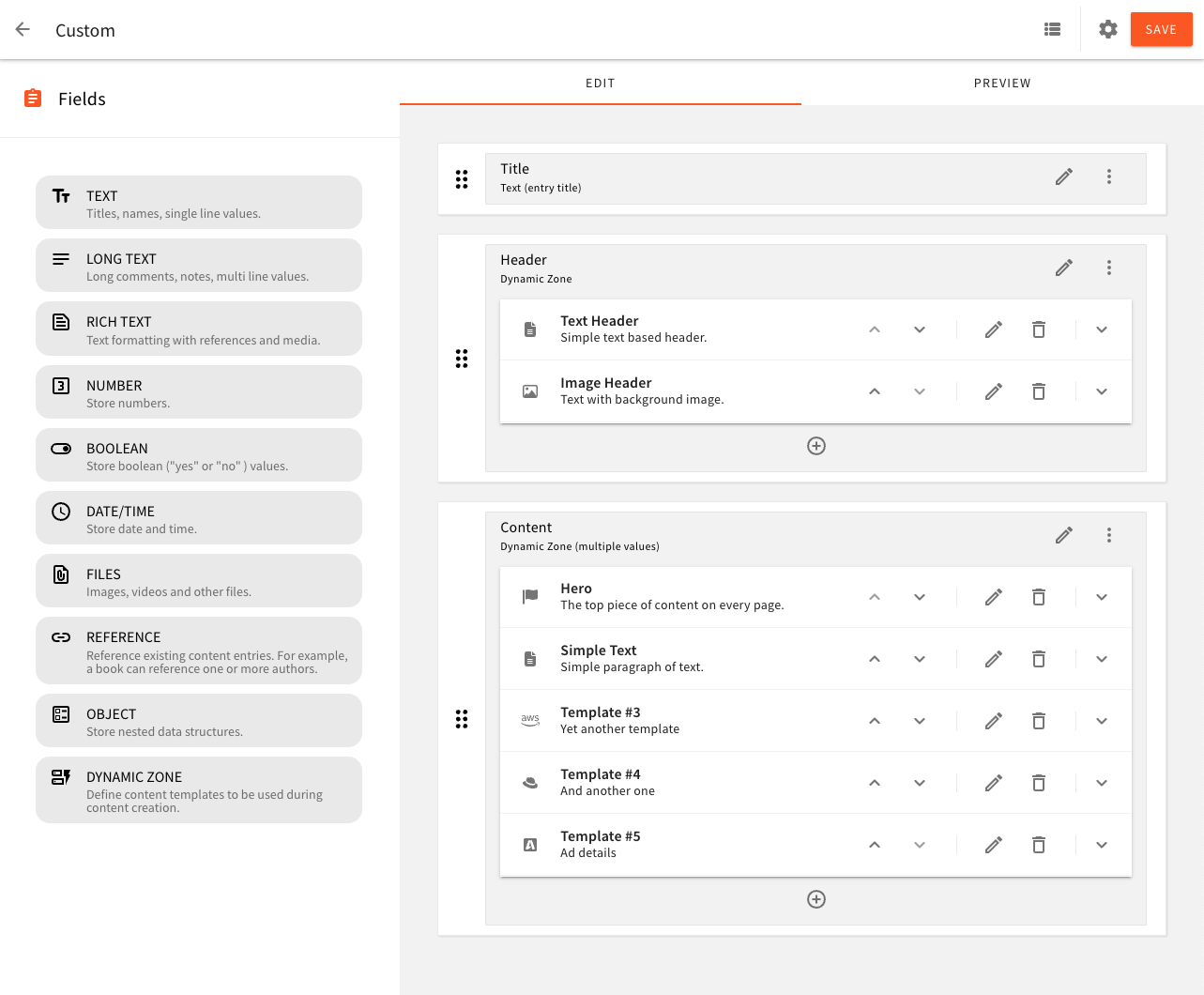
Task: Edit the Title field with pencil icon
Action: point(1063,177)
